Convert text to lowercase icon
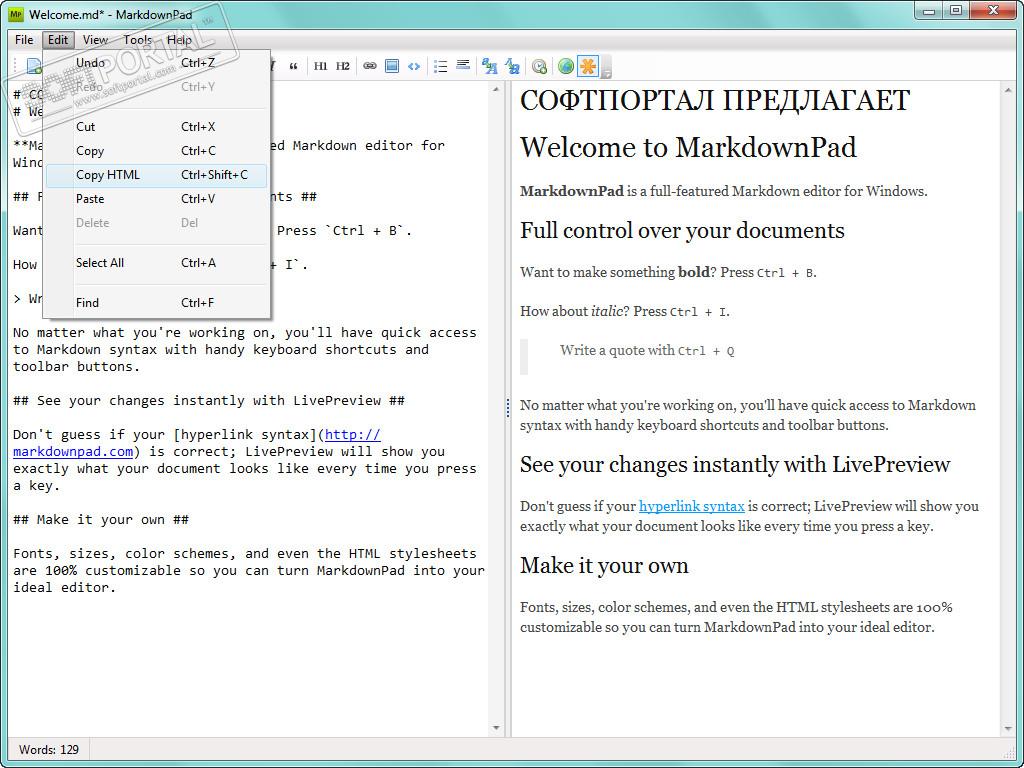 pyautogui.click(x=512, y=66)
